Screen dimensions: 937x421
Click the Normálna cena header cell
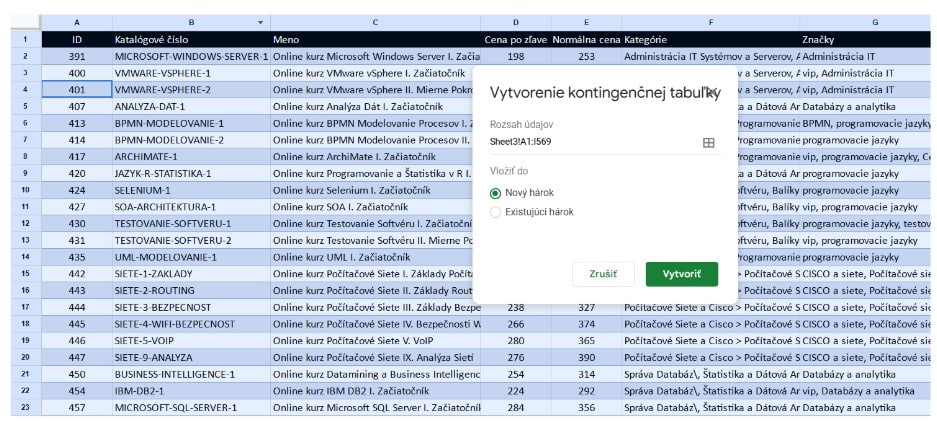point(586,39)
